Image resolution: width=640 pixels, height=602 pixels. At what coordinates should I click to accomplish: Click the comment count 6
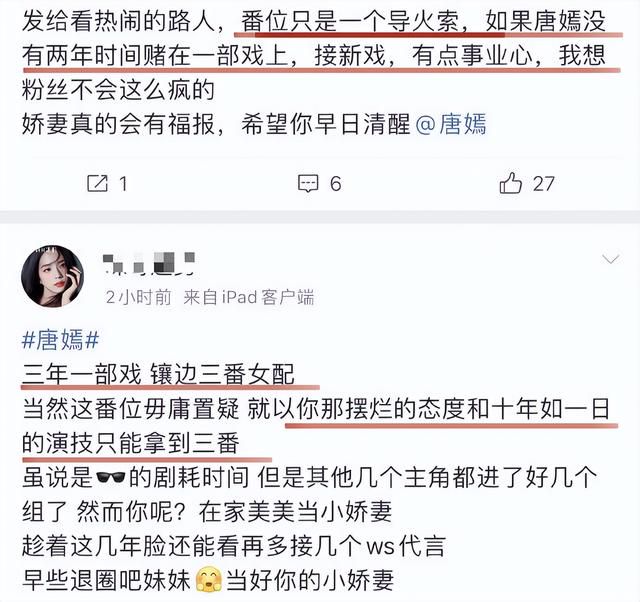(x=336, y=184)
